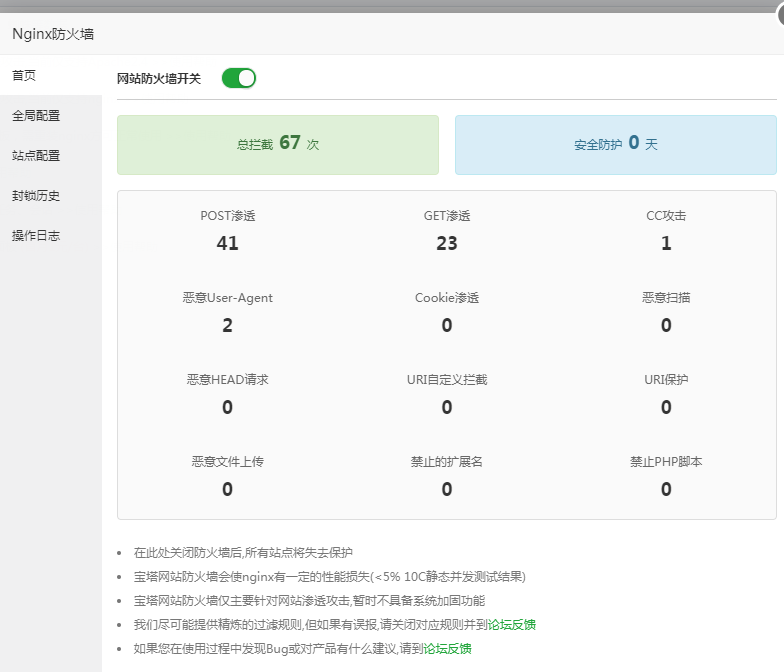Image resolution: width=784 pixels, height=672 pixels.
Task: Click the GET渗透 count of 23
Action: pyautogui.click(x=447, y=243)
